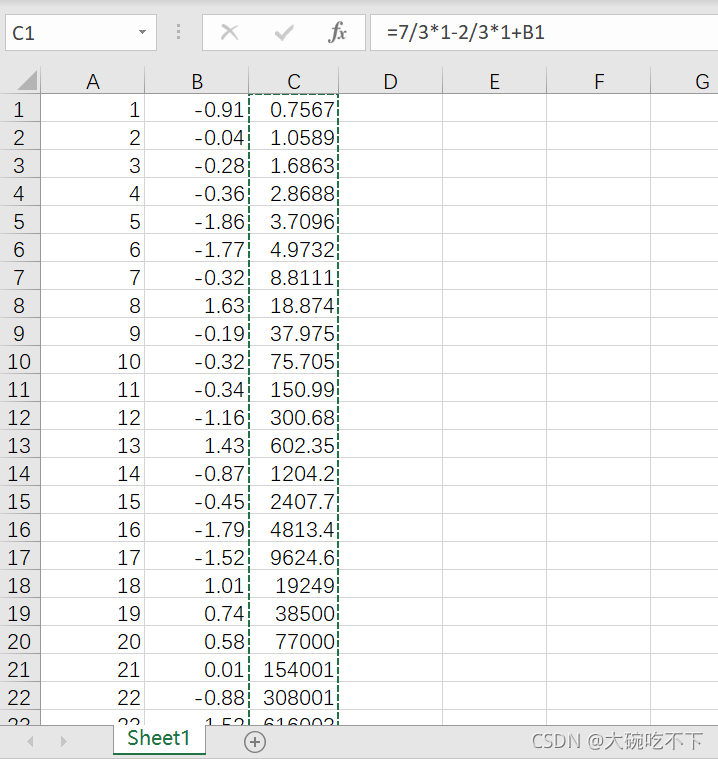Click the formula bar options dots handle
718x759 pixels.
pyautogui.click(x=179, y=32)
